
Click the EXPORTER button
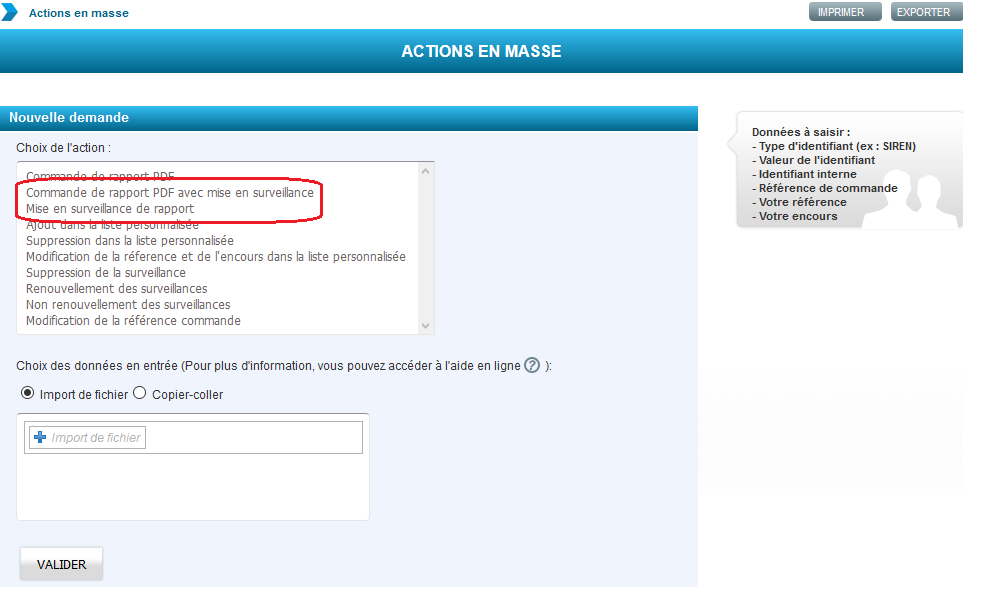[922, 12]
